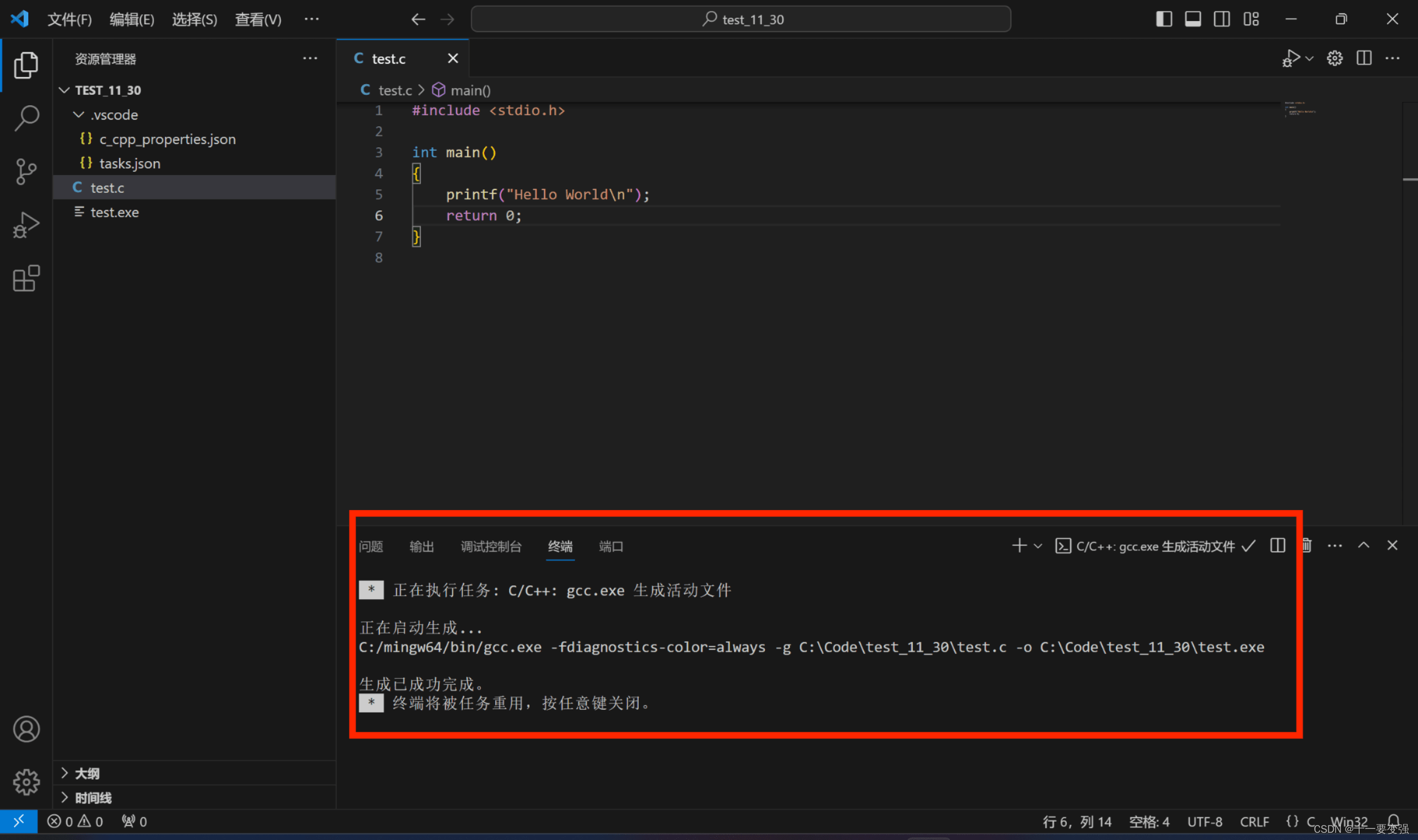The width and height of the screenshot is (1418, 840).
Task: Select test.exe in the file tree
Action: pyautogui.click(x=194, y=212)
